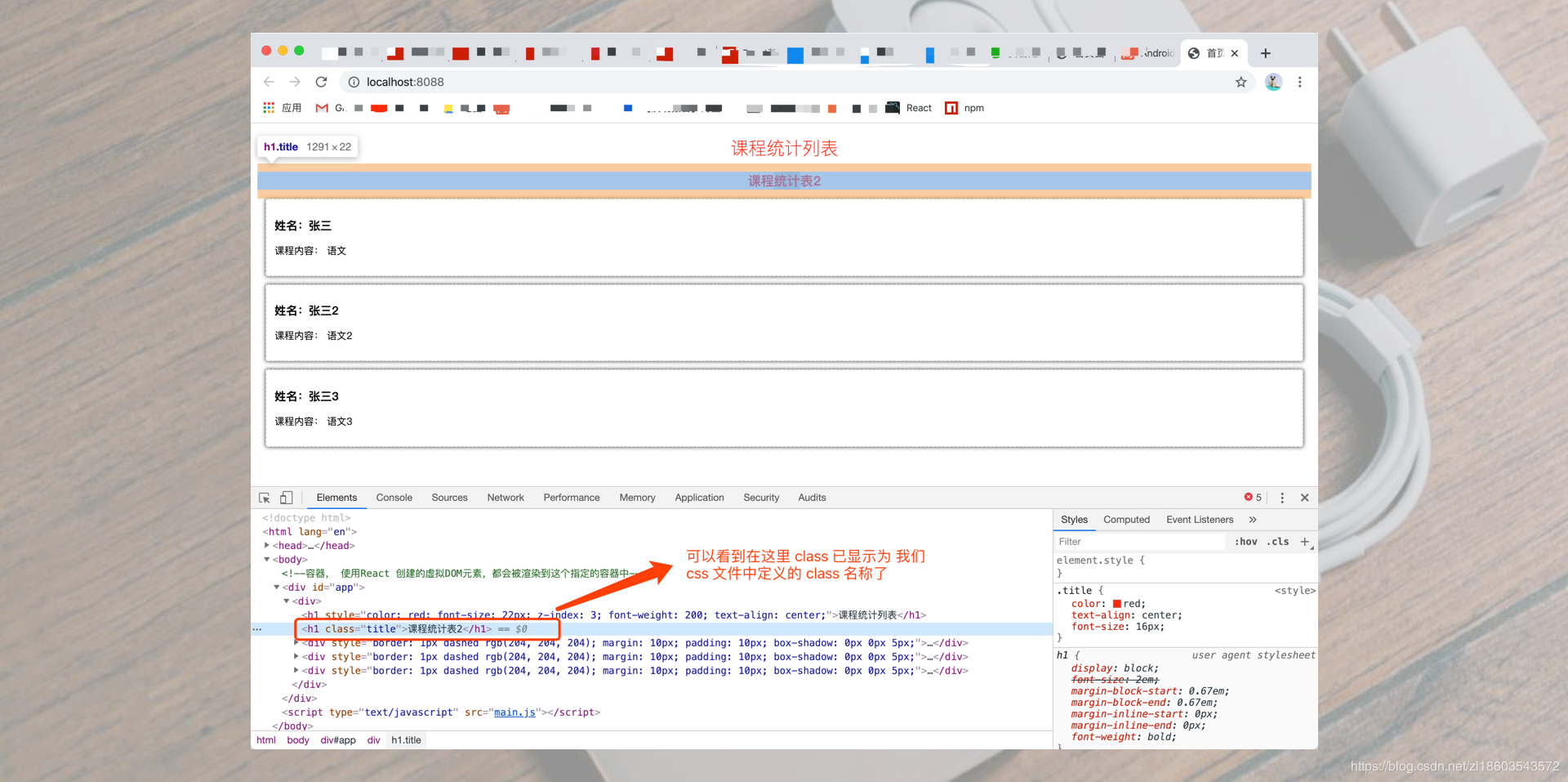
Task: View site information icon
Action: point(354,82)
